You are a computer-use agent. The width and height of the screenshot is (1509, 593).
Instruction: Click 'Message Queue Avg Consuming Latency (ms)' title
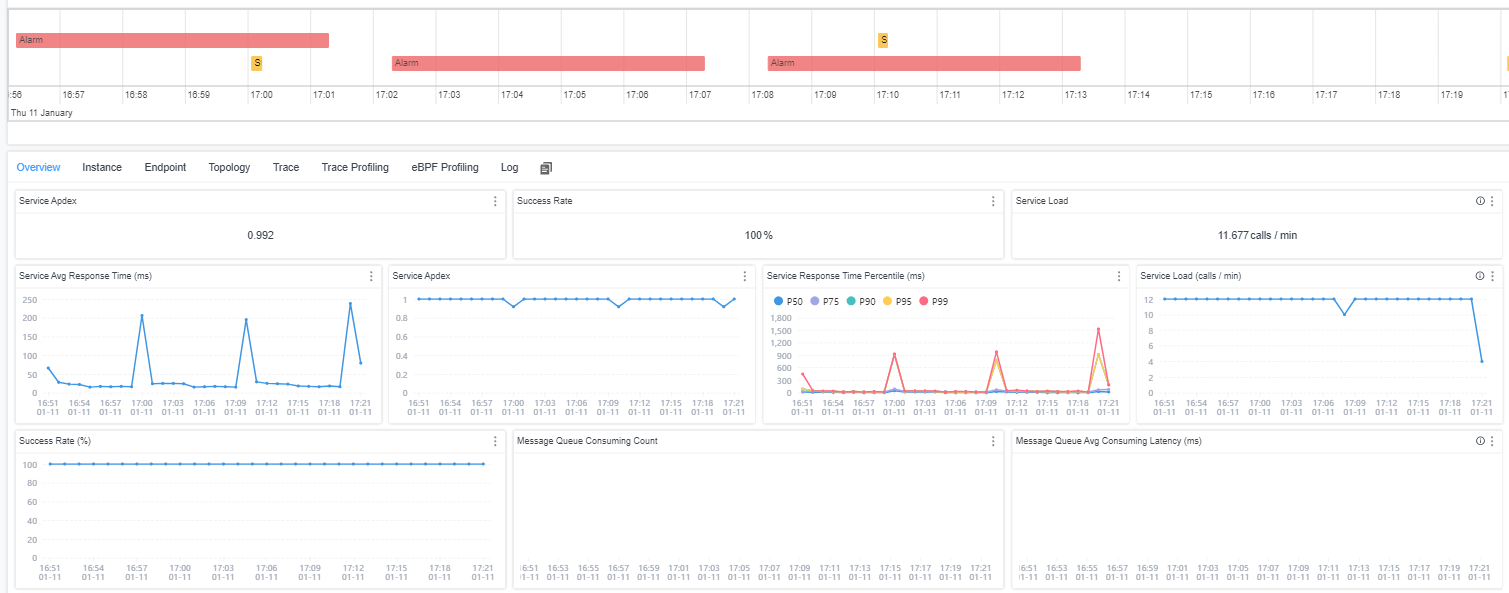(1108, 441)
